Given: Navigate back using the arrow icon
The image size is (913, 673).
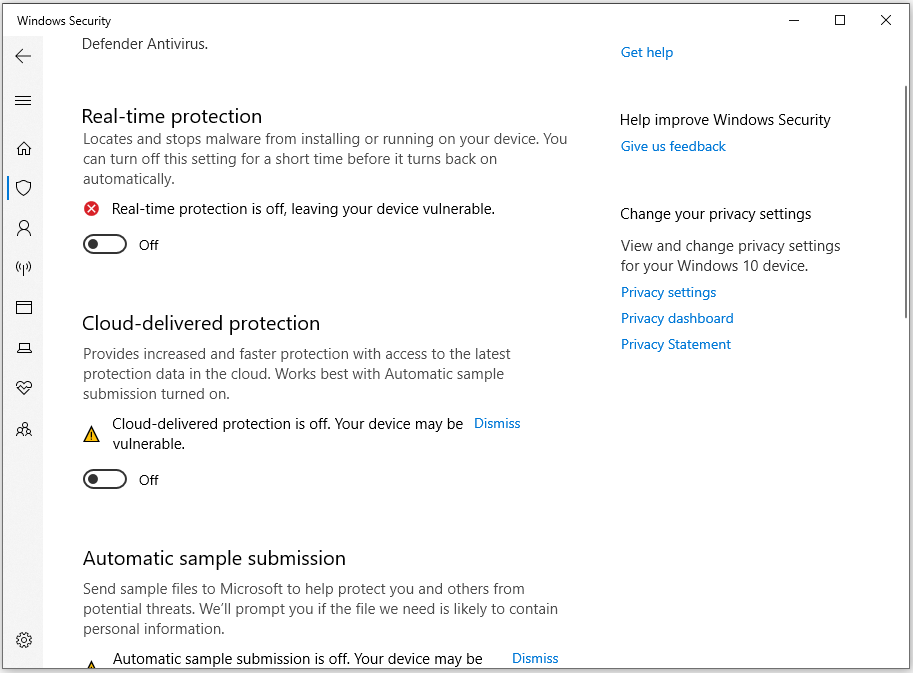Looking at the screenshot, I should 23,56.
